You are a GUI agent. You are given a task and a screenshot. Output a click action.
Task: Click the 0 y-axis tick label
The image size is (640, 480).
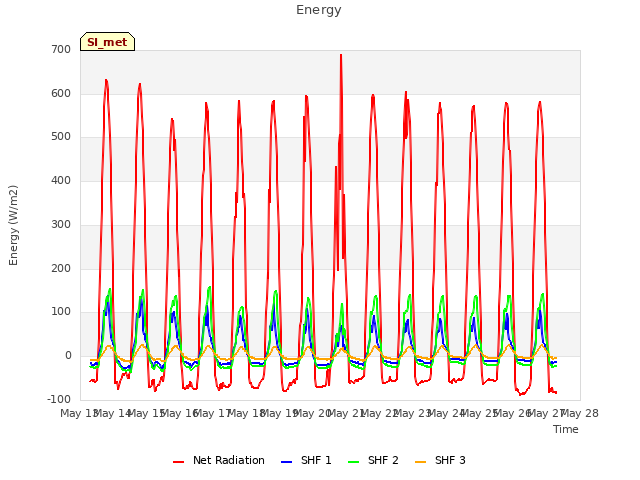68,356
